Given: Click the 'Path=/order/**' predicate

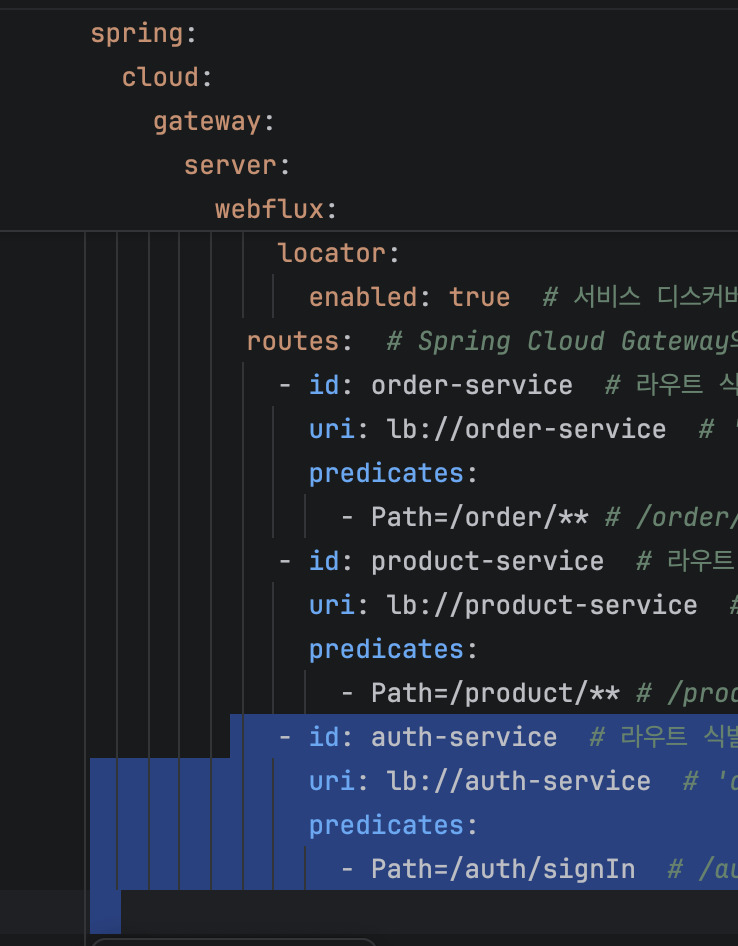Looking at the screenshot, I should tap(480, 517).
